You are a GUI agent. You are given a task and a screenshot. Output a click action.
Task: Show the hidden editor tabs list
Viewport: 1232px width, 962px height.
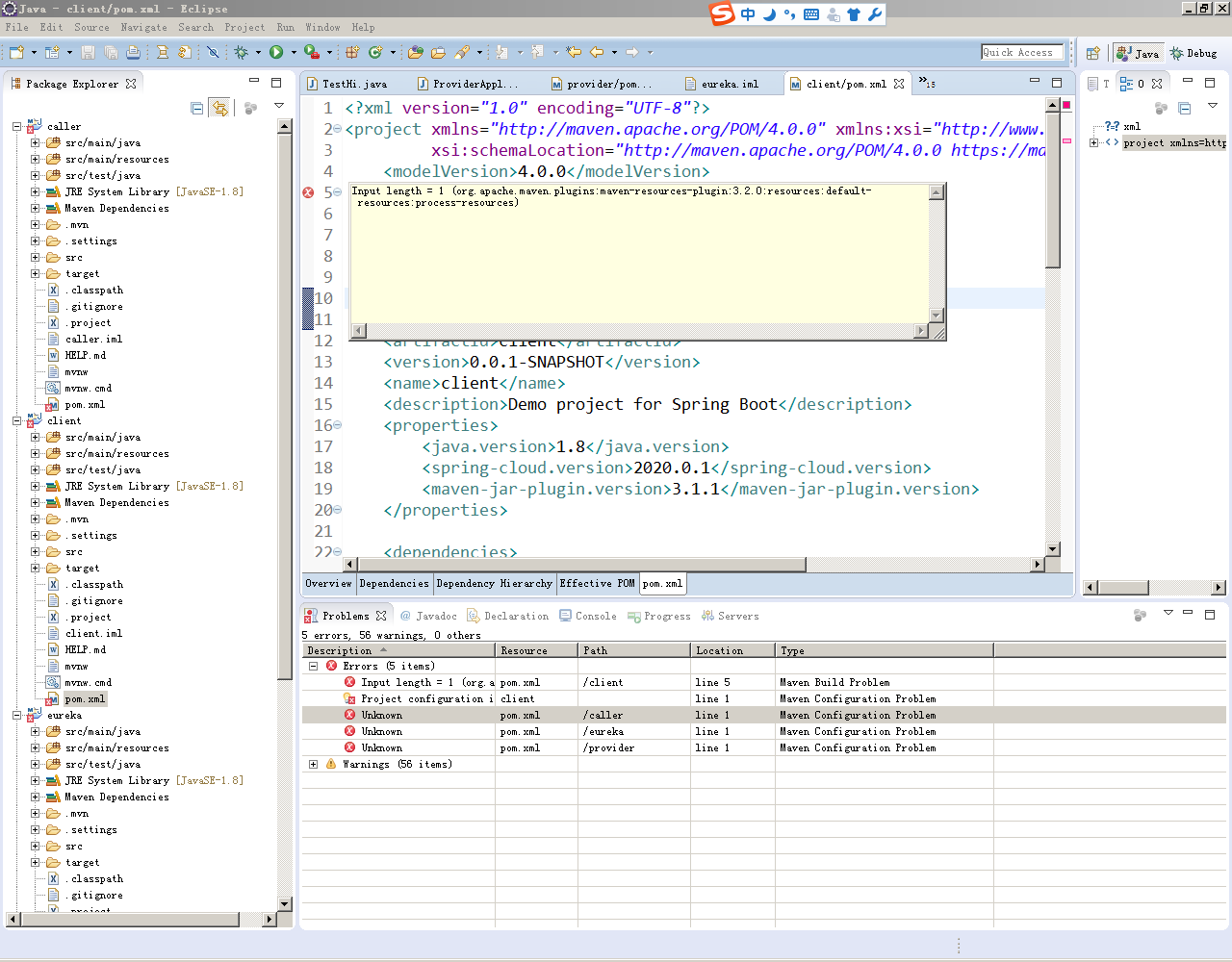pos(927,83)
